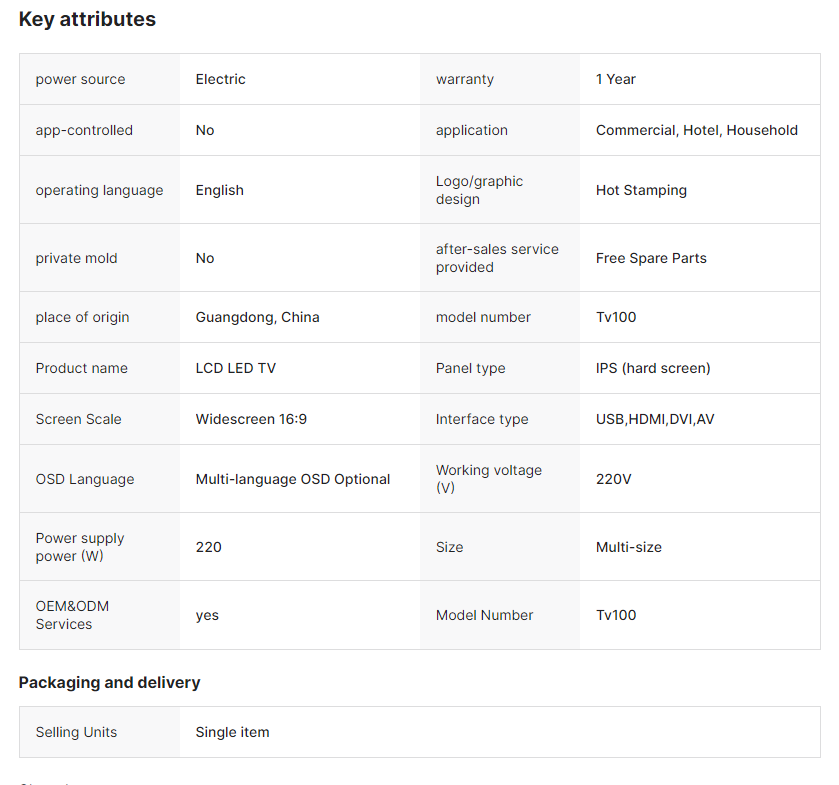Select the 'Hot Stamping' value text

pyautogui.click(x=641, y=190)
